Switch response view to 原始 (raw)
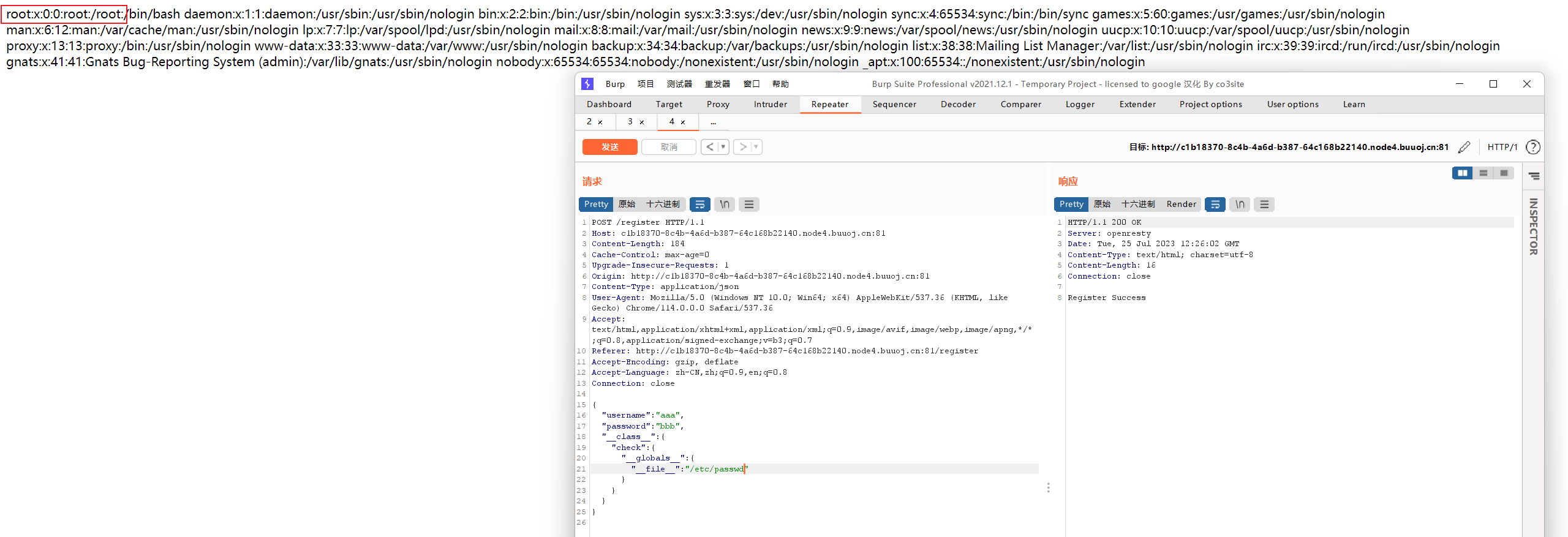This screenshot has height=537, width=1568. click(x=1102, y=205)
